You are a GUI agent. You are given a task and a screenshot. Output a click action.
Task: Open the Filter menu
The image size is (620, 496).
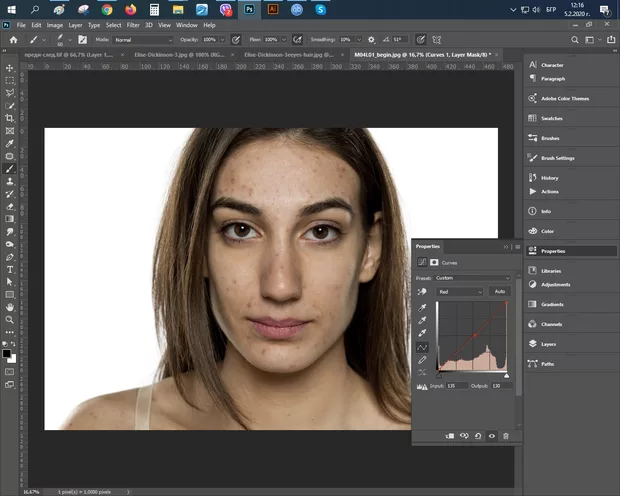point(133,24)
